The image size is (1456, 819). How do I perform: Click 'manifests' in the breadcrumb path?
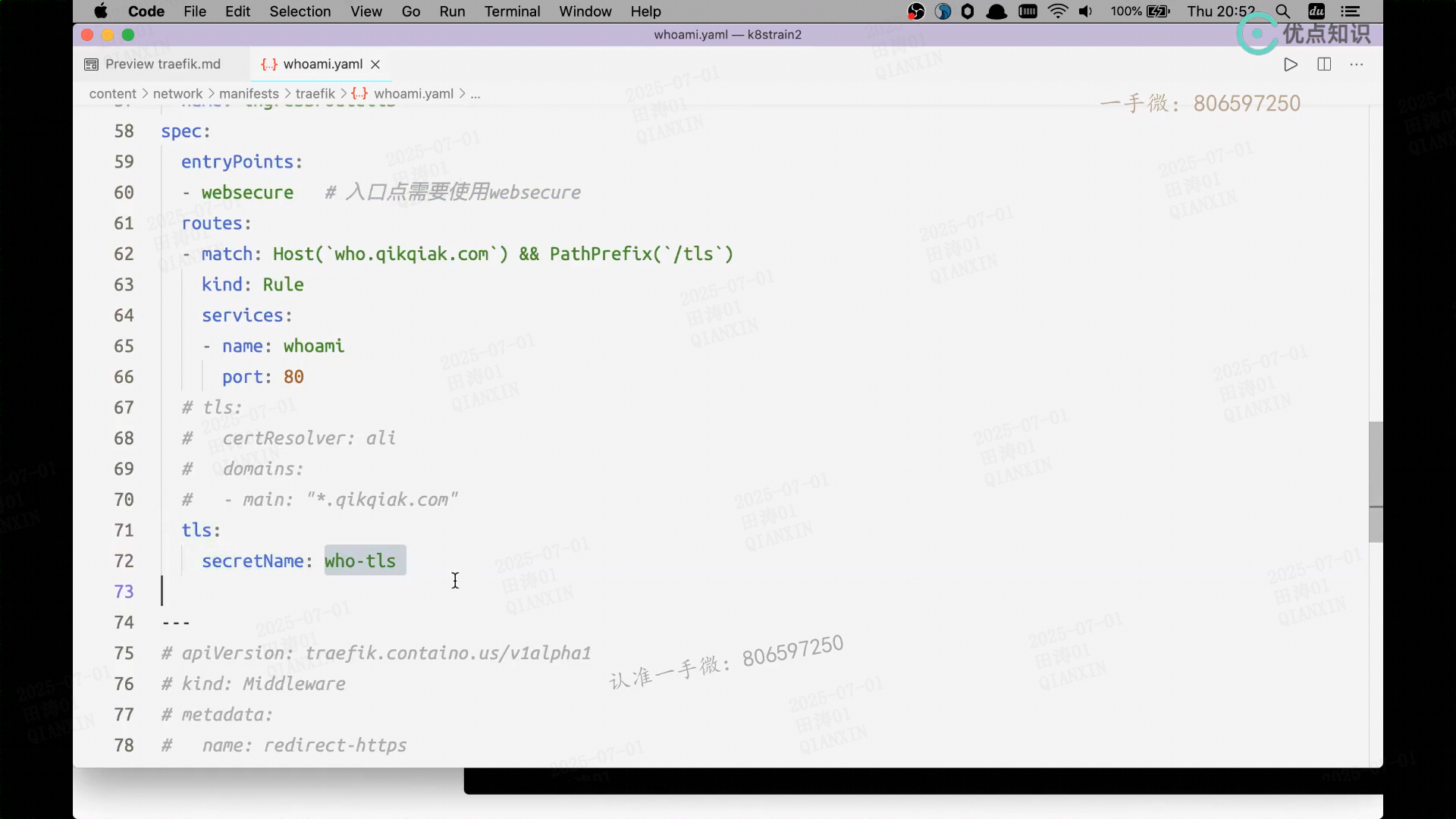click(249, 94)
